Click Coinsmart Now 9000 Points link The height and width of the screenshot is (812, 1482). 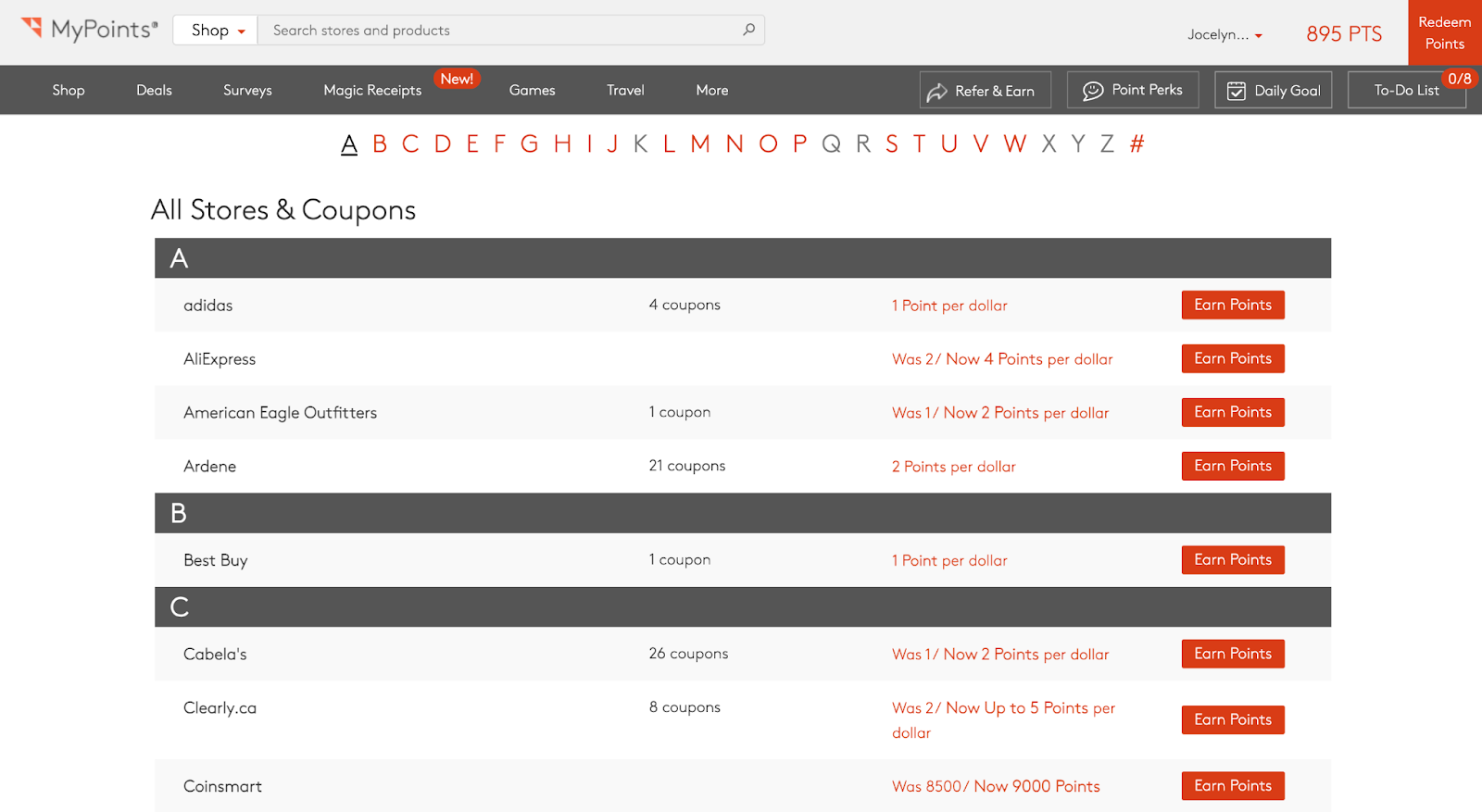996,787
